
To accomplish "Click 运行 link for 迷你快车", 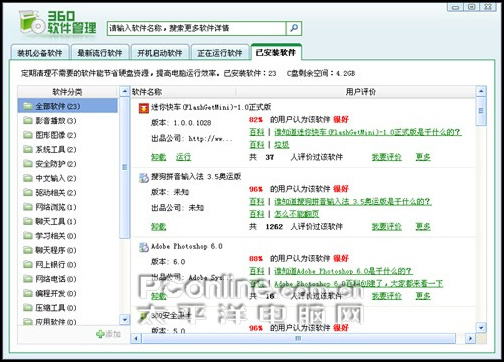I will pyautogui.click(x=183, y=157).
